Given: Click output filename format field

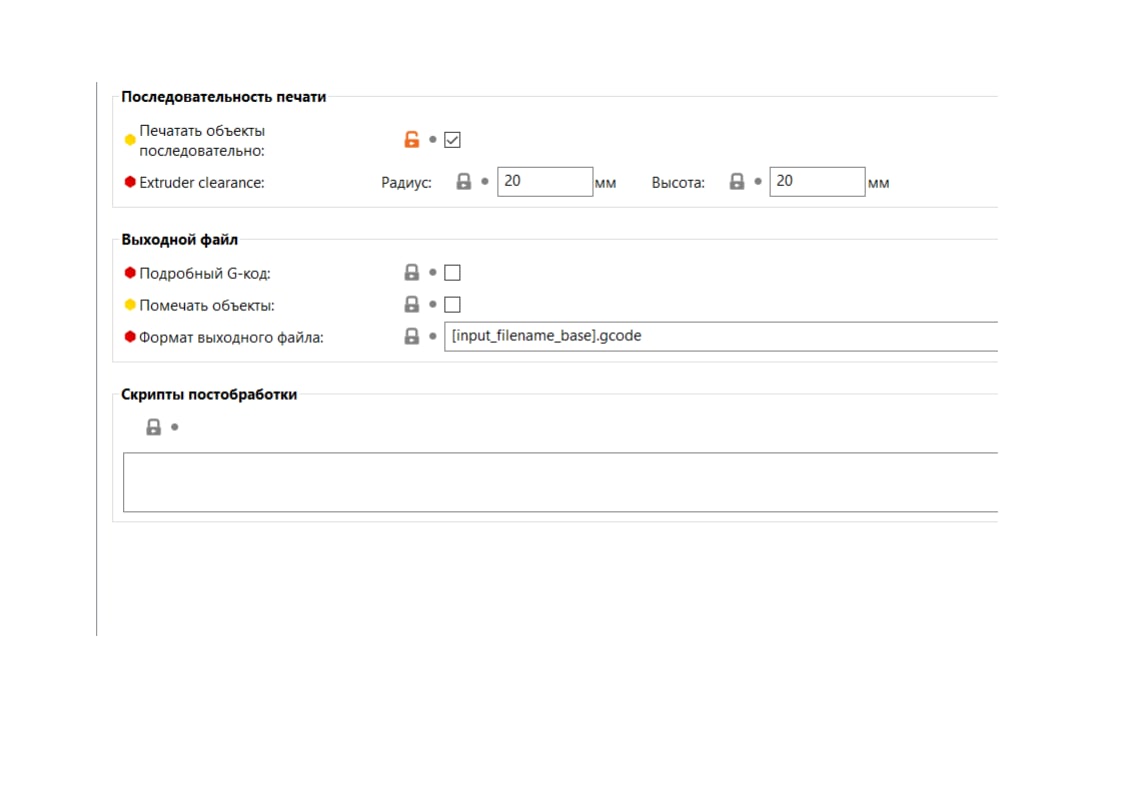Looking at the screenshot, I should click(721, 336).
